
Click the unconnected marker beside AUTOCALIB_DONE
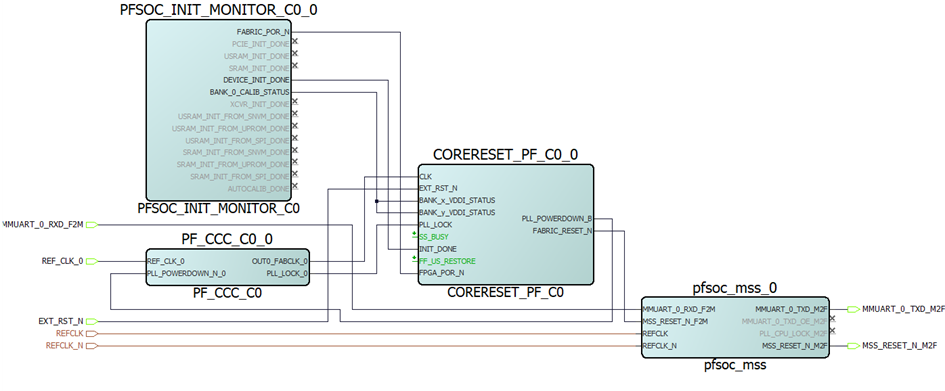[295, 186]
